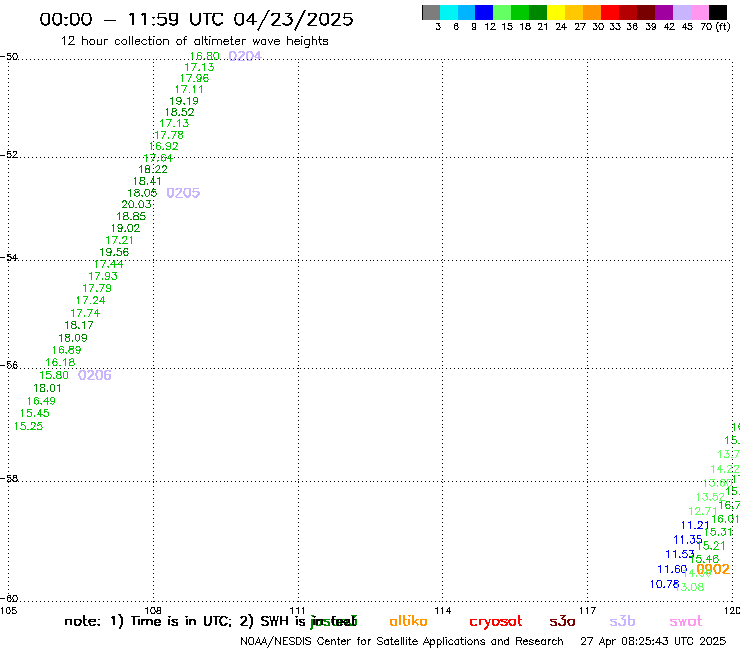
Task: Click the 17.74 value
Action: click(x=85, y=313)
